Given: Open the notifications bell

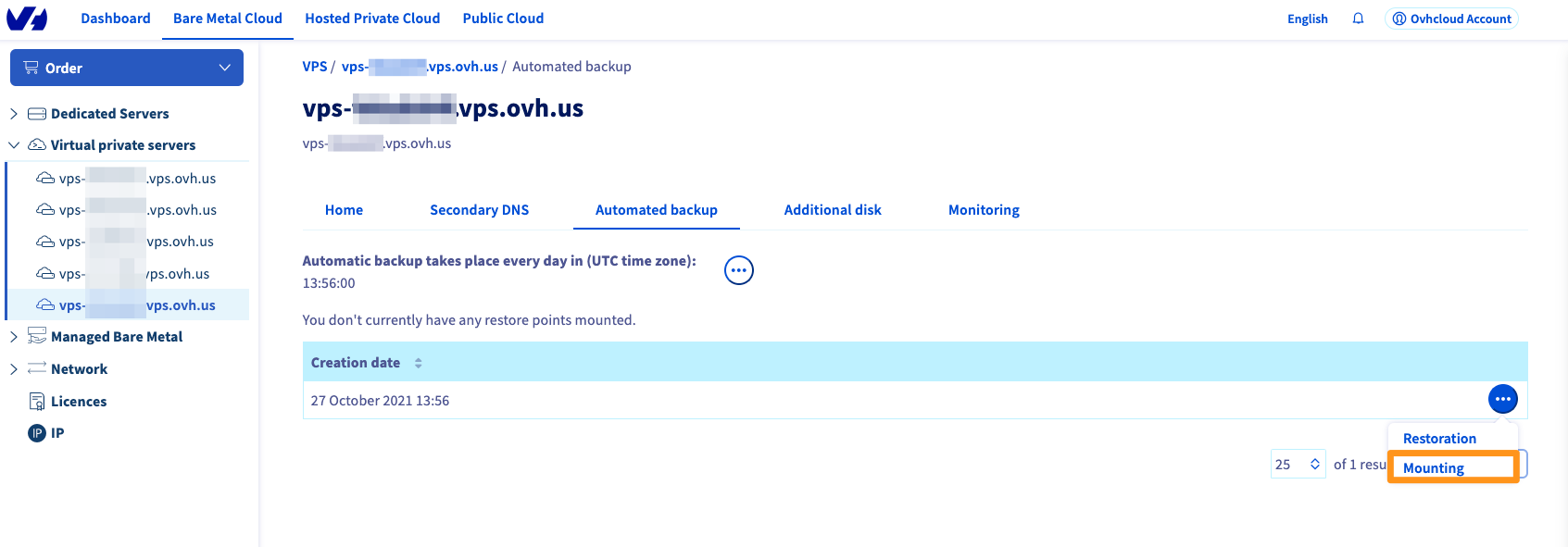Looking at the screenshot, I should [1358, 19].
